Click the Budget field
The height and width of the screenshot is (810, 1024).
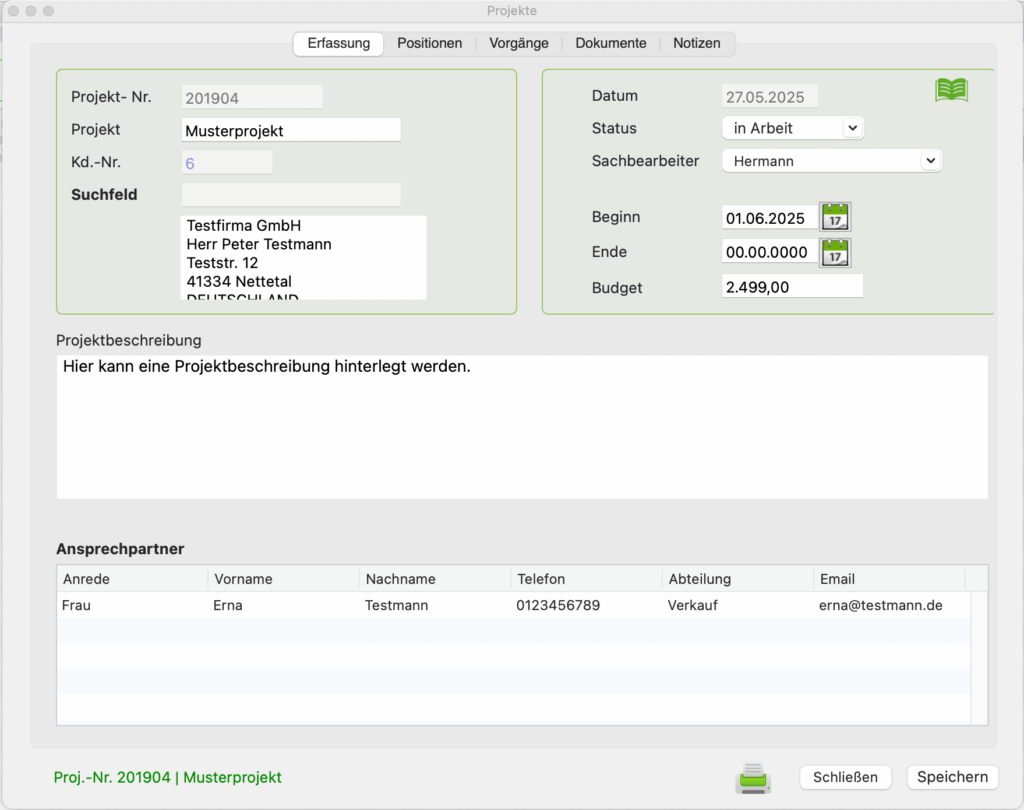(x=792, y=287)
